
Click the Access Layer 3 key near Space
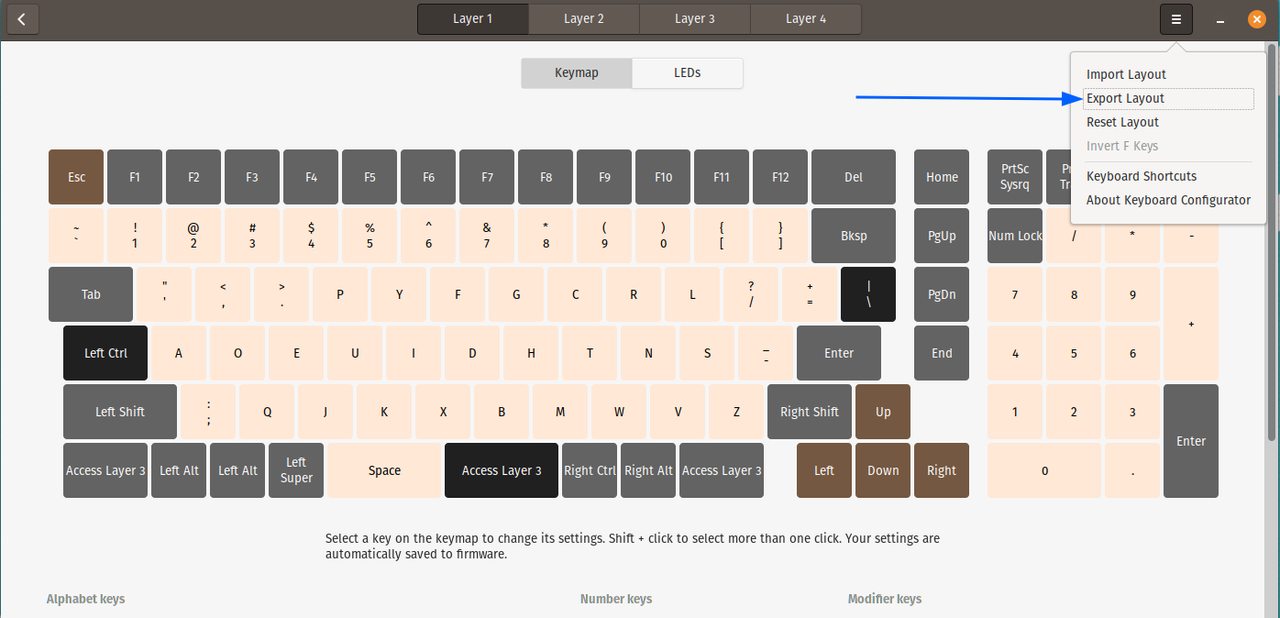coord(501,470)
